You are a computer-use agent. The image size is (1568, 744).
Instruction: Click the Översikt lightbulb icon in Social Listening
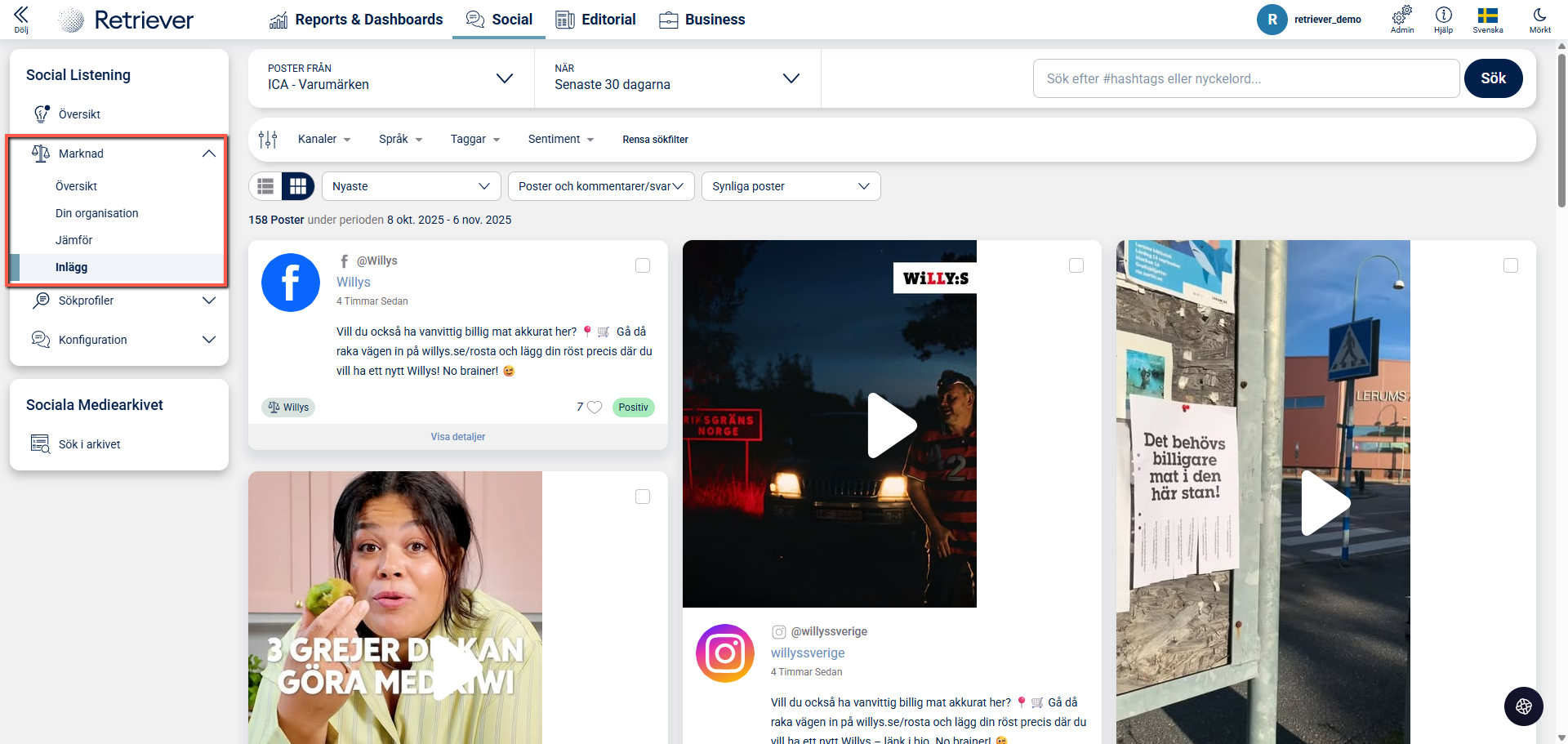41,114
